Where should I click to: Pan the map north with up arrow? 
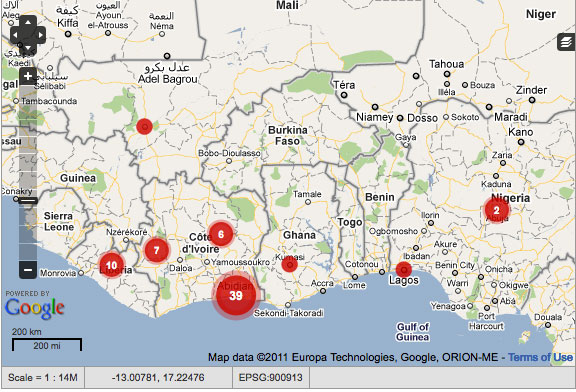tap(28, 23)
